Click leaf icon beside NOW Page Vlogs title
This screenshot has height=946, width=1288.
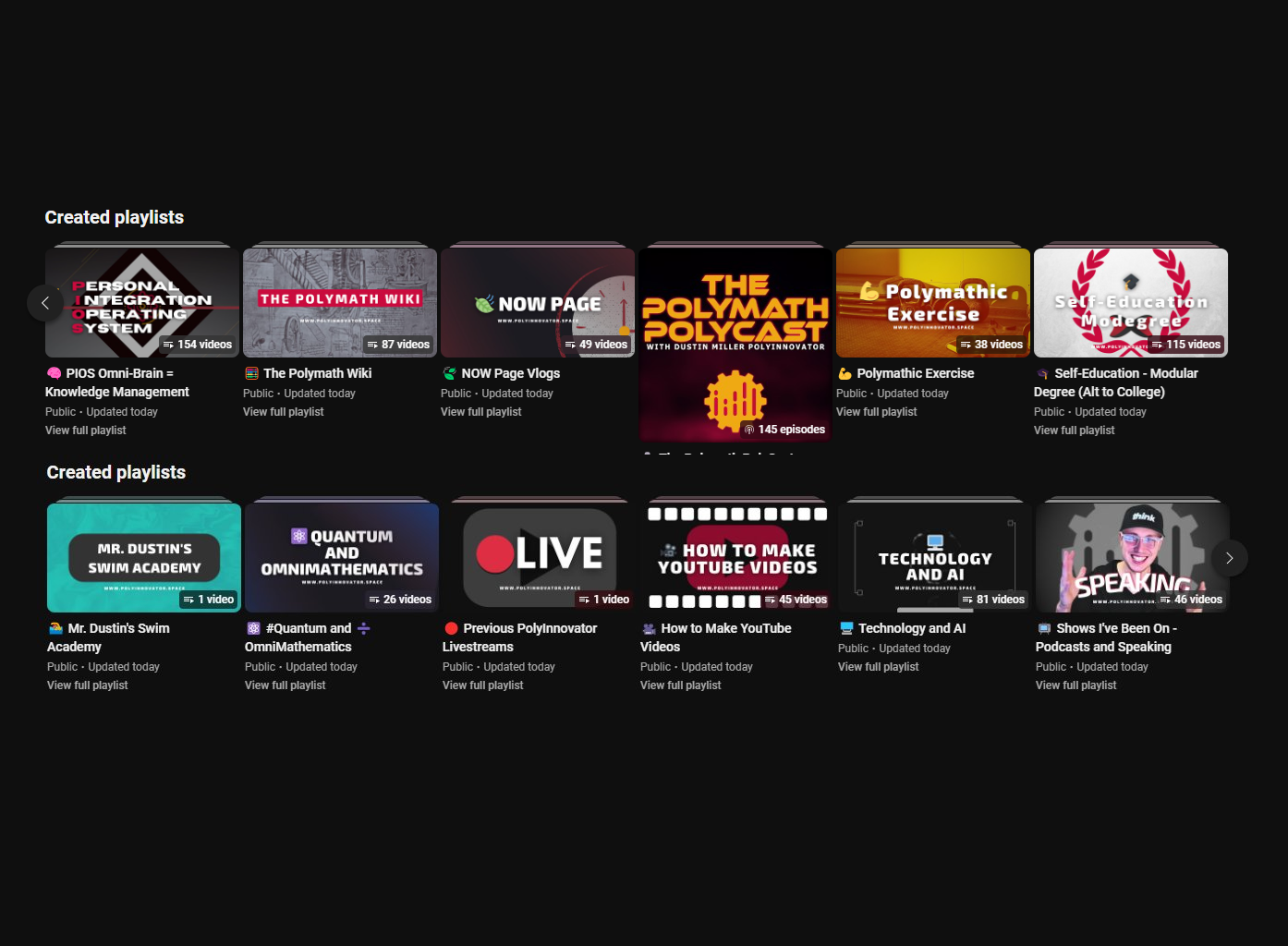tap(449, 373)
